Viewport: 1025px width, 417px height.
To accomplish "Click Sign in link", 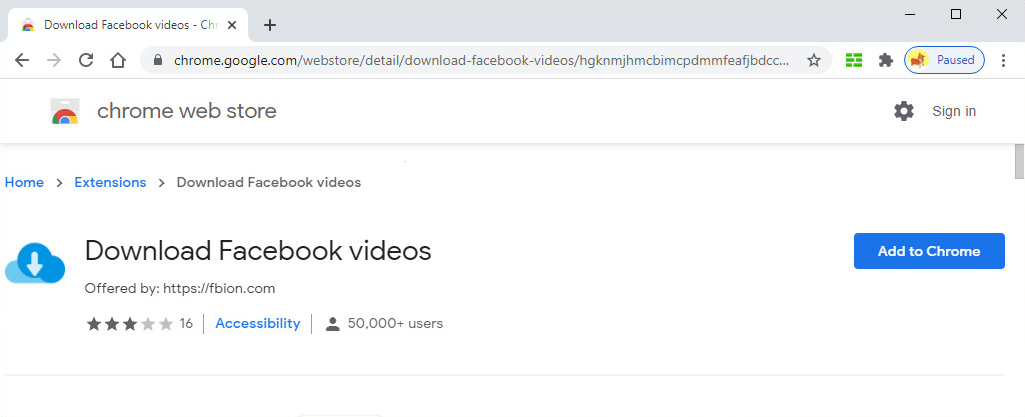I will pos(954,111).
